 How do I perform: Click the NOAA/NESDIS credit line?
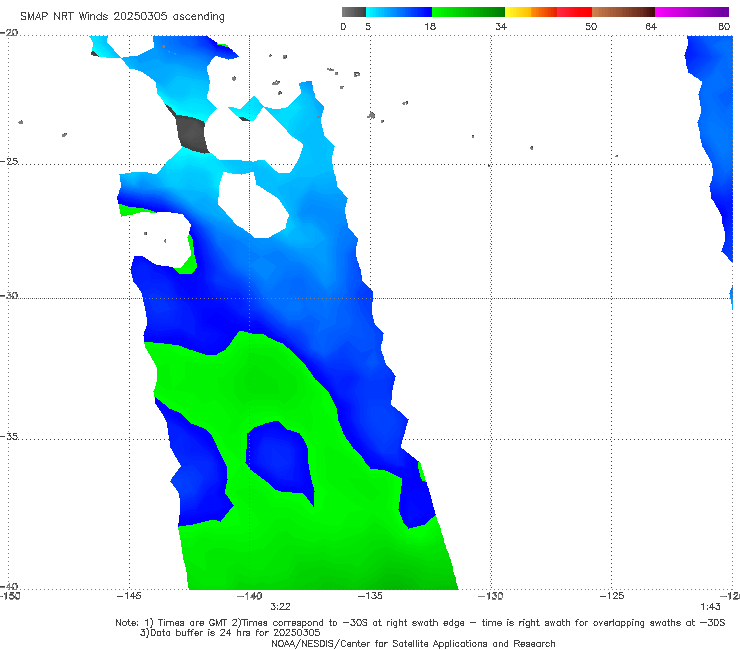pos(413,643)
